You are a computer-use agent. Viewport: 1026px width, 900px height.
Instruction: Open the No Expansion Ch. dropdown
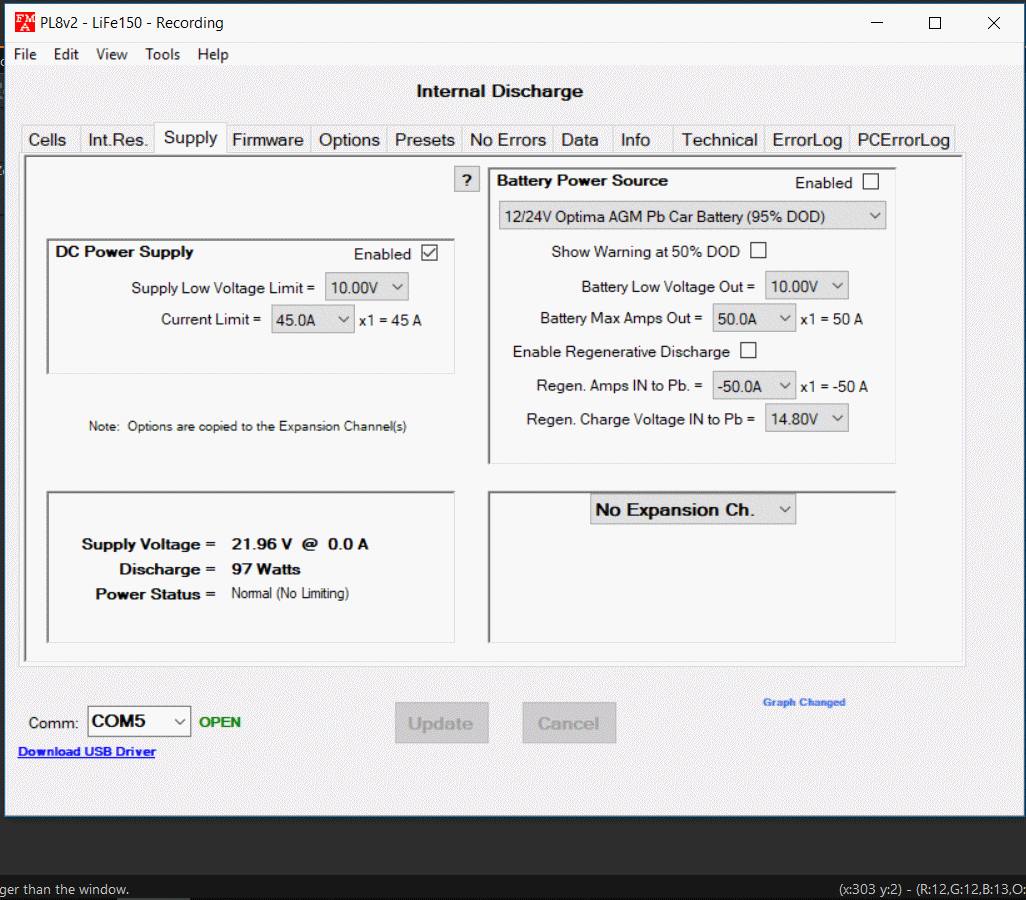pos(692,510)
